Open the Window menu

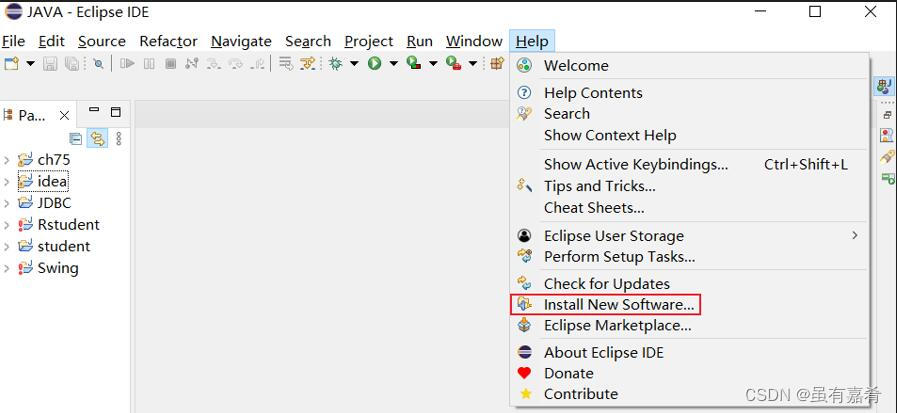coord(474,41)
